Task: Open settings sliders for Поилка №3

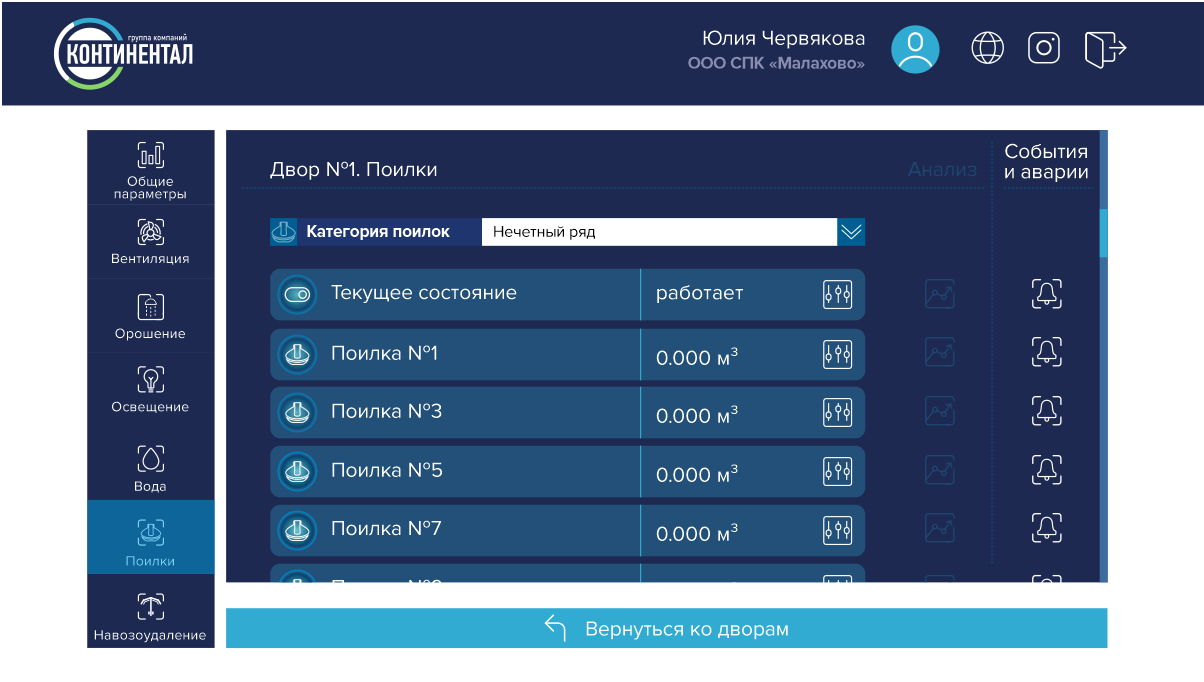Action: tap(839, 411)
